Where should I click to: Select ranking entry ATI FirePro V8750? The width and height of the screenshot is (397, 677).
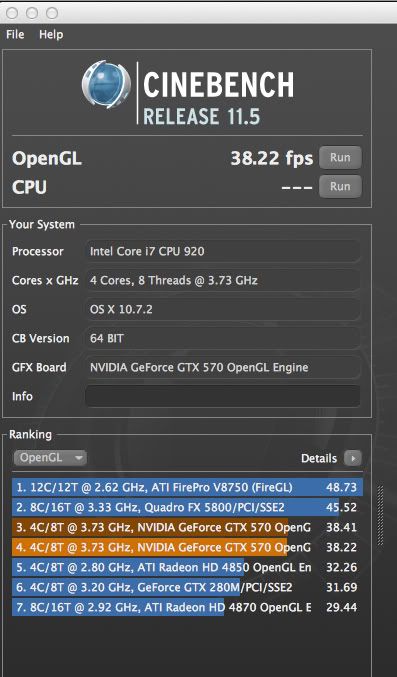187,487
